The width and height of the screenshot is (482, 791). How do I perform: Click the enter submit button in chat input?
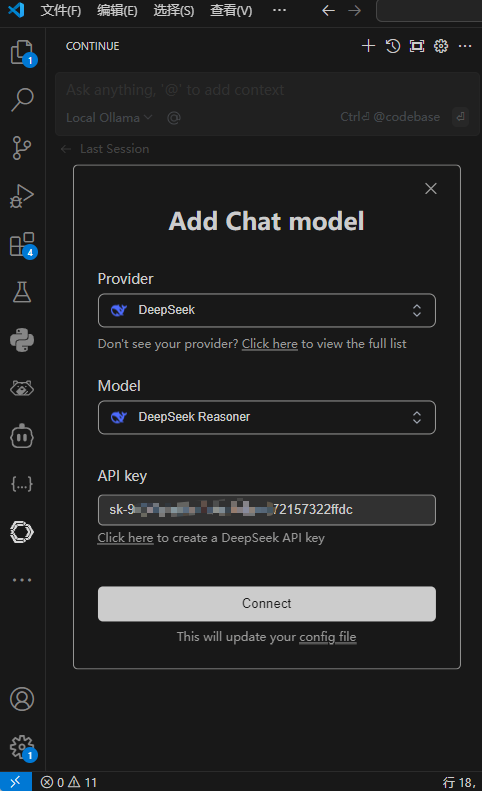[x=460, y=117]
